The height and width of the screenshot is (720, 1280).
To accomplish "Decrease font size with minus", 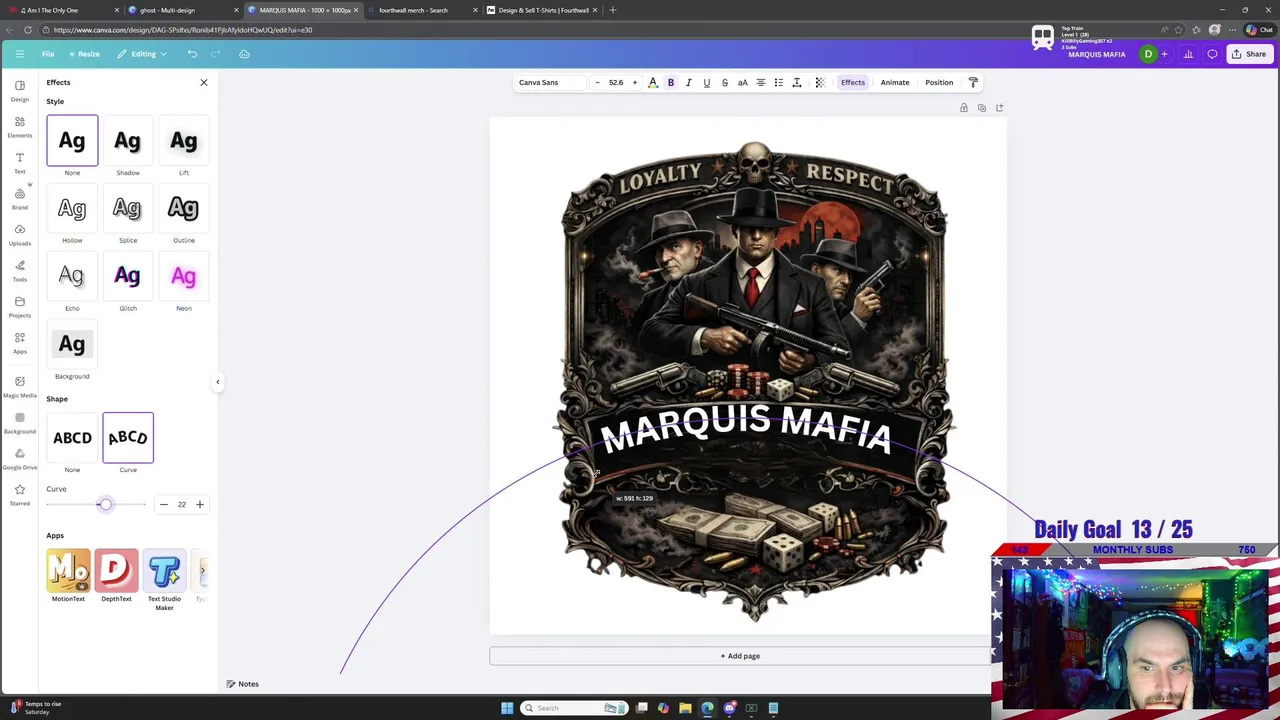I will click(x=597, y=82).
